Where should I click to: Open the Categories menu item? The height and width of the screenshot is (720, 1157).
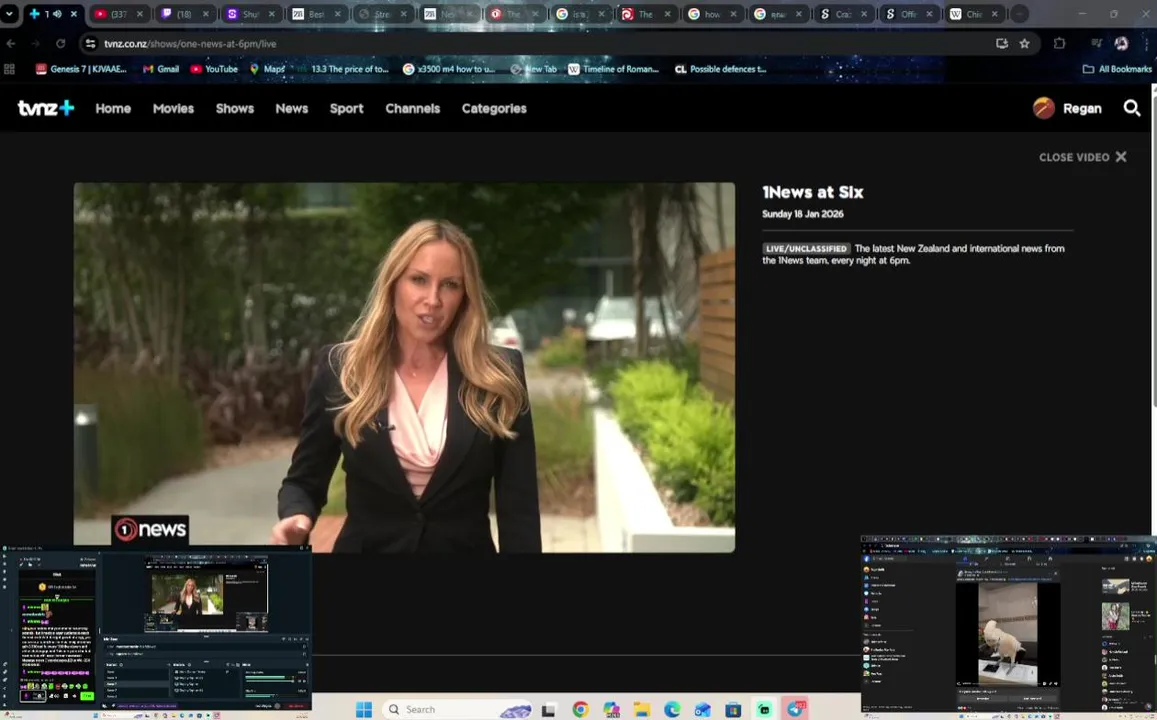point(494,108)
